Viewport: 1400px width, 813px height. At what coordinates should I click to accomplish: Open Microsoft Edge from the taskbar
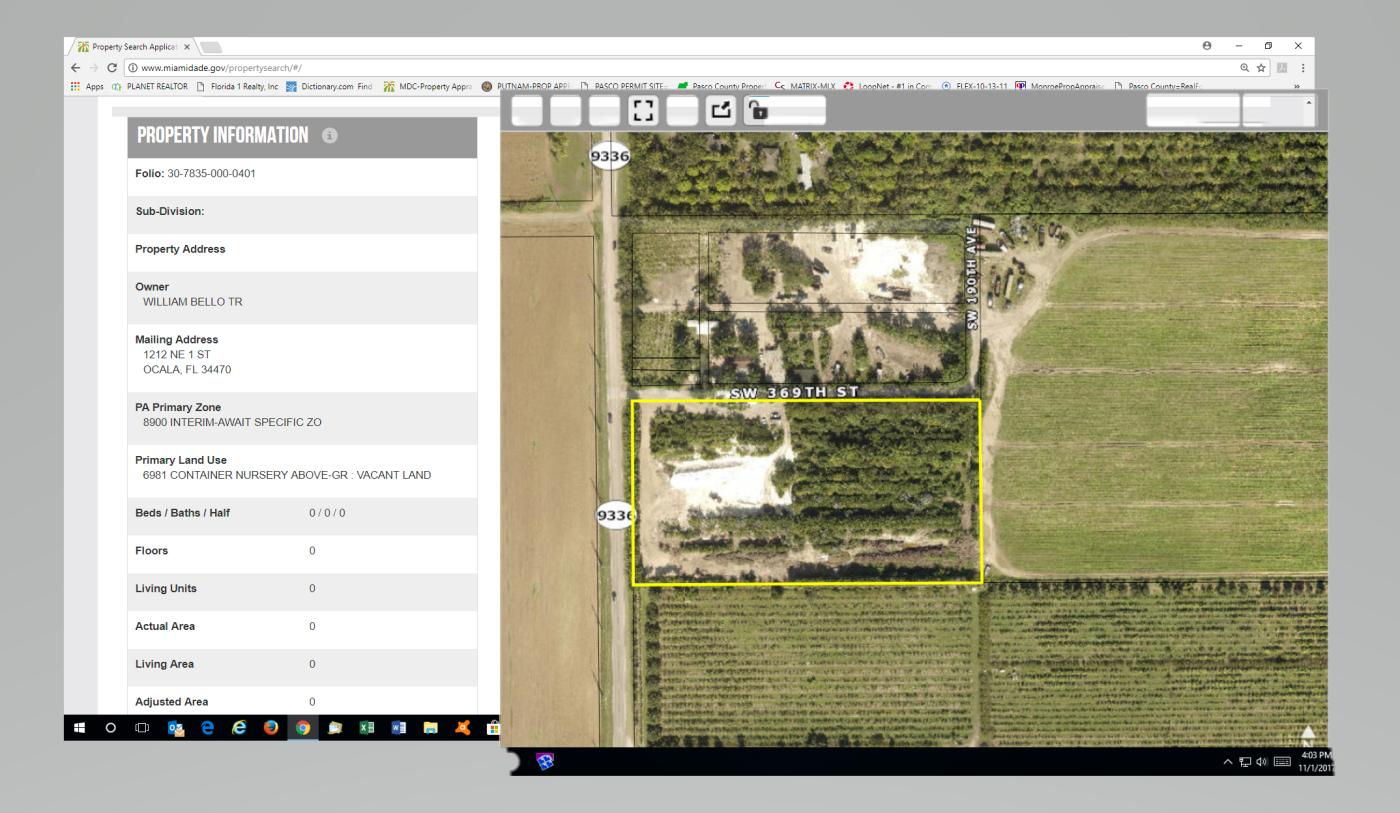pyautogui.click(x=208, y=728)
